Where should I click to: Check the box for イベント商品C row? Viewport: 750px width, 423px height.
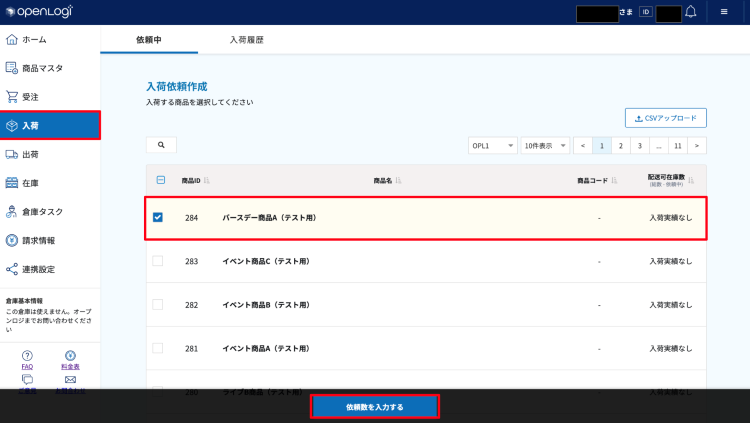pyautogui.click(x=158, y=261)
